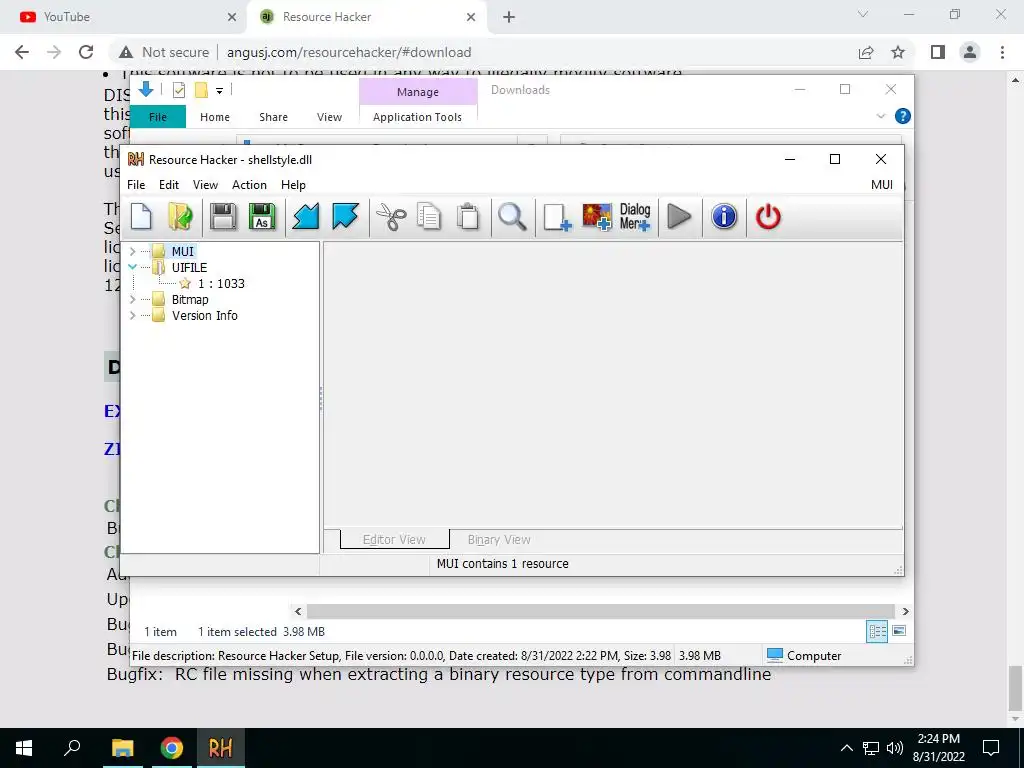Close the Resource Hacker browser tab

tap(471, 17)
